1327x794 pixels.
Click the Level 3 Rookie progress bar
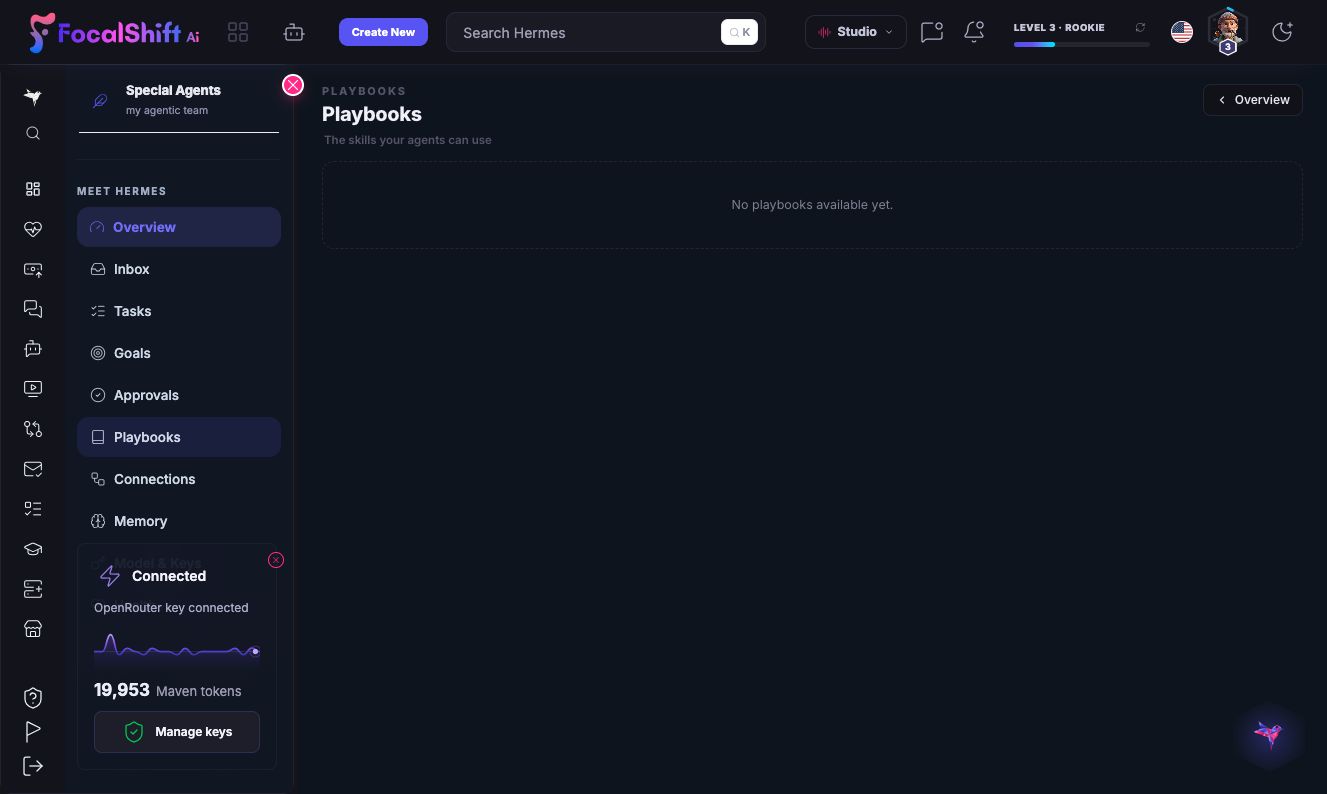coord(1082,44)
